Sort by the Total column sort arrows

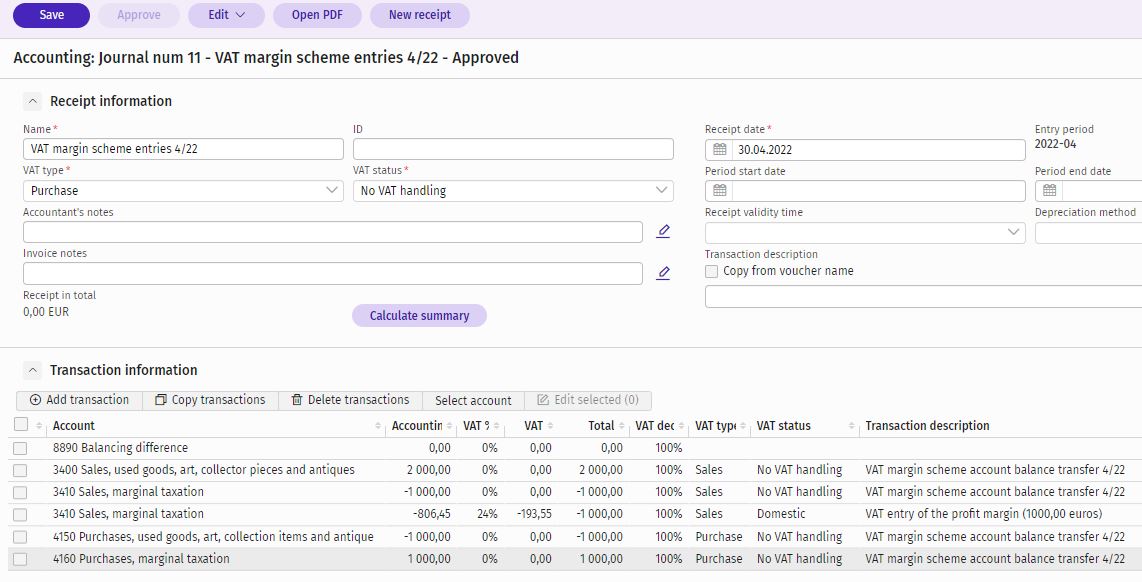(x=621, y=426)
